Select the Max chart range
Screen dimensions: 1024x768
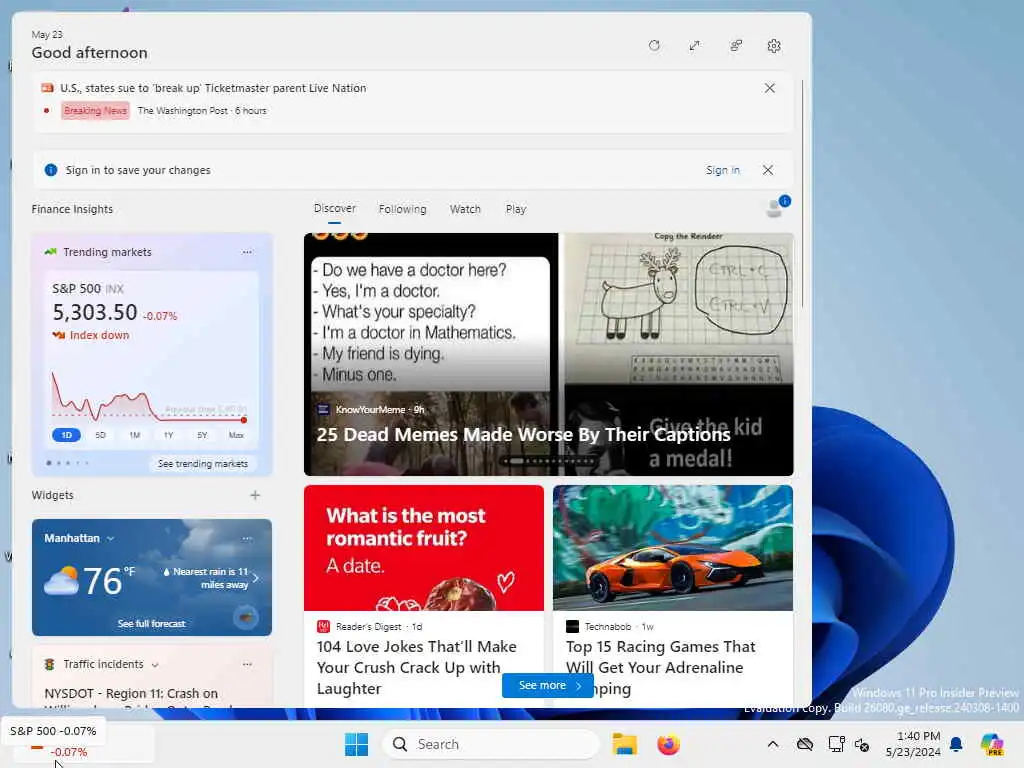point(236,435)
